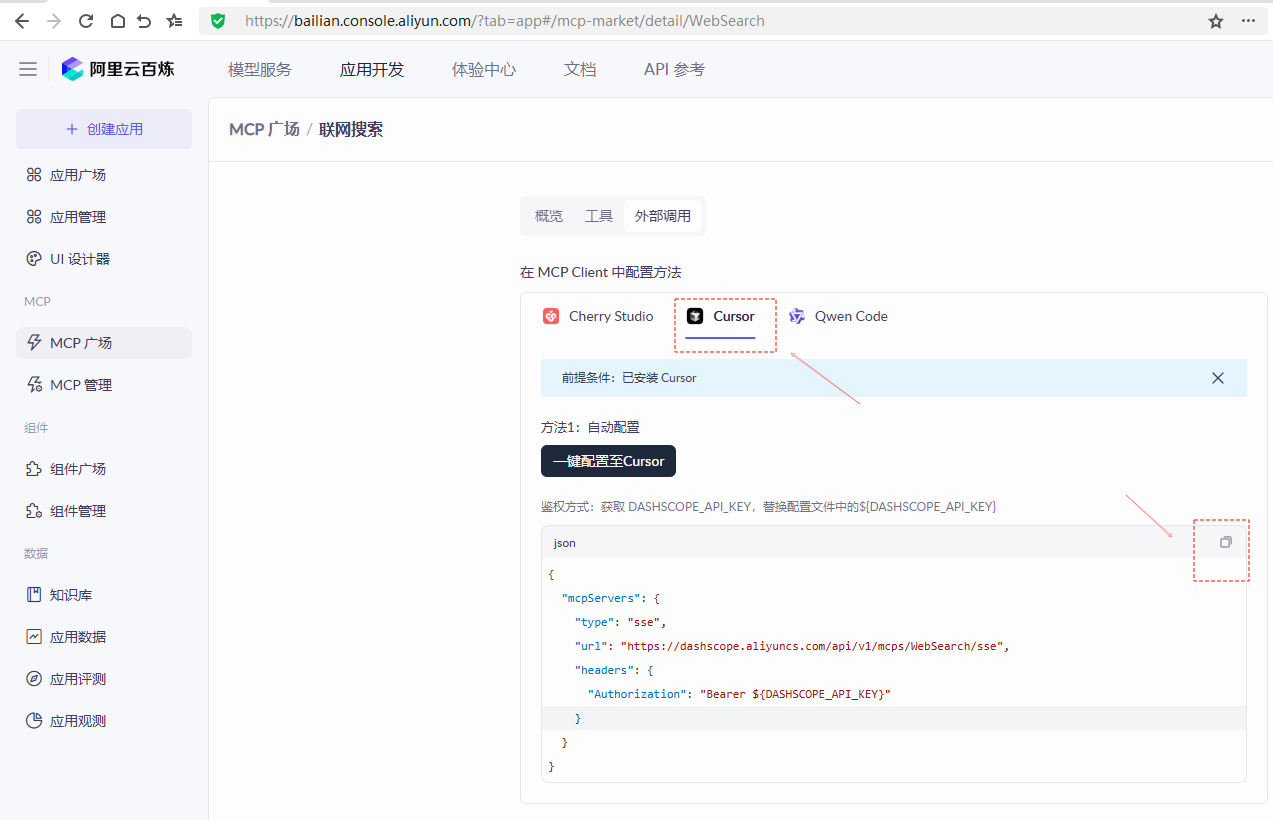The height and width of the screenshot is (820, 1273).
Task: Click the Cursor logo icon
Action: tap(695, 316)
